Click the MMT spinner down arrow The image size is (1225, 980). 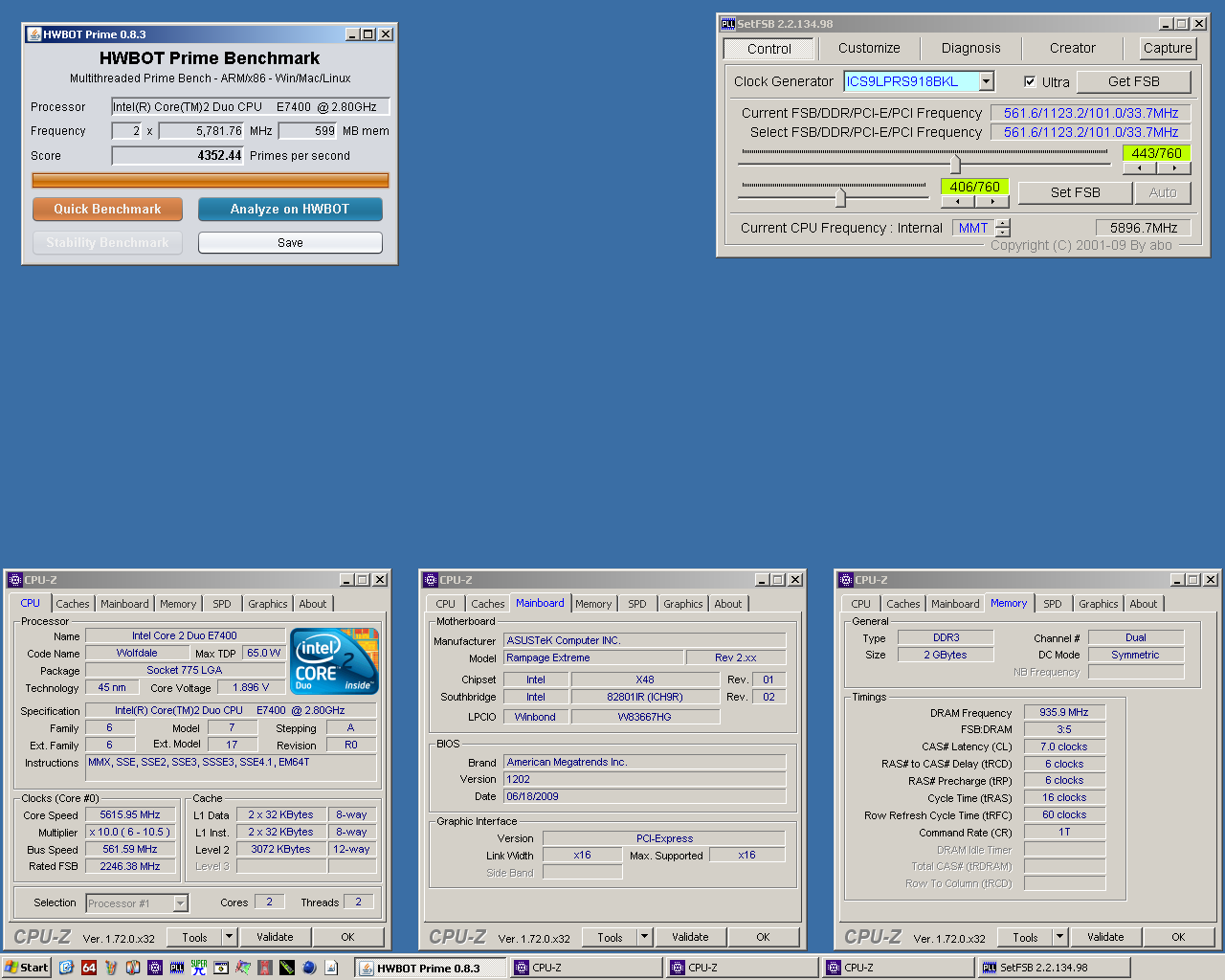(1002, 233)
